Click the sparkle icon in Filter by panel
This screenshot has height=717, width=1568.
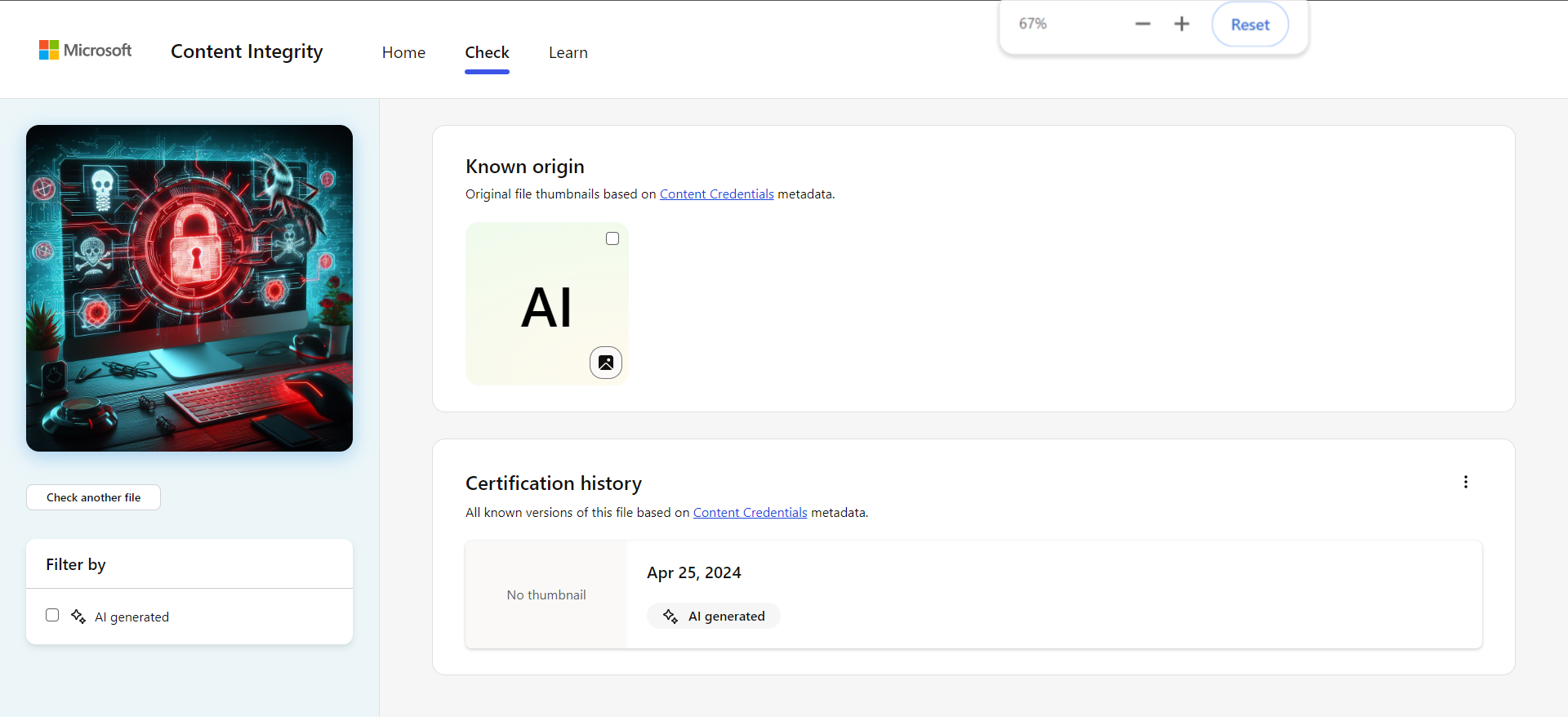tap(78, 617)
